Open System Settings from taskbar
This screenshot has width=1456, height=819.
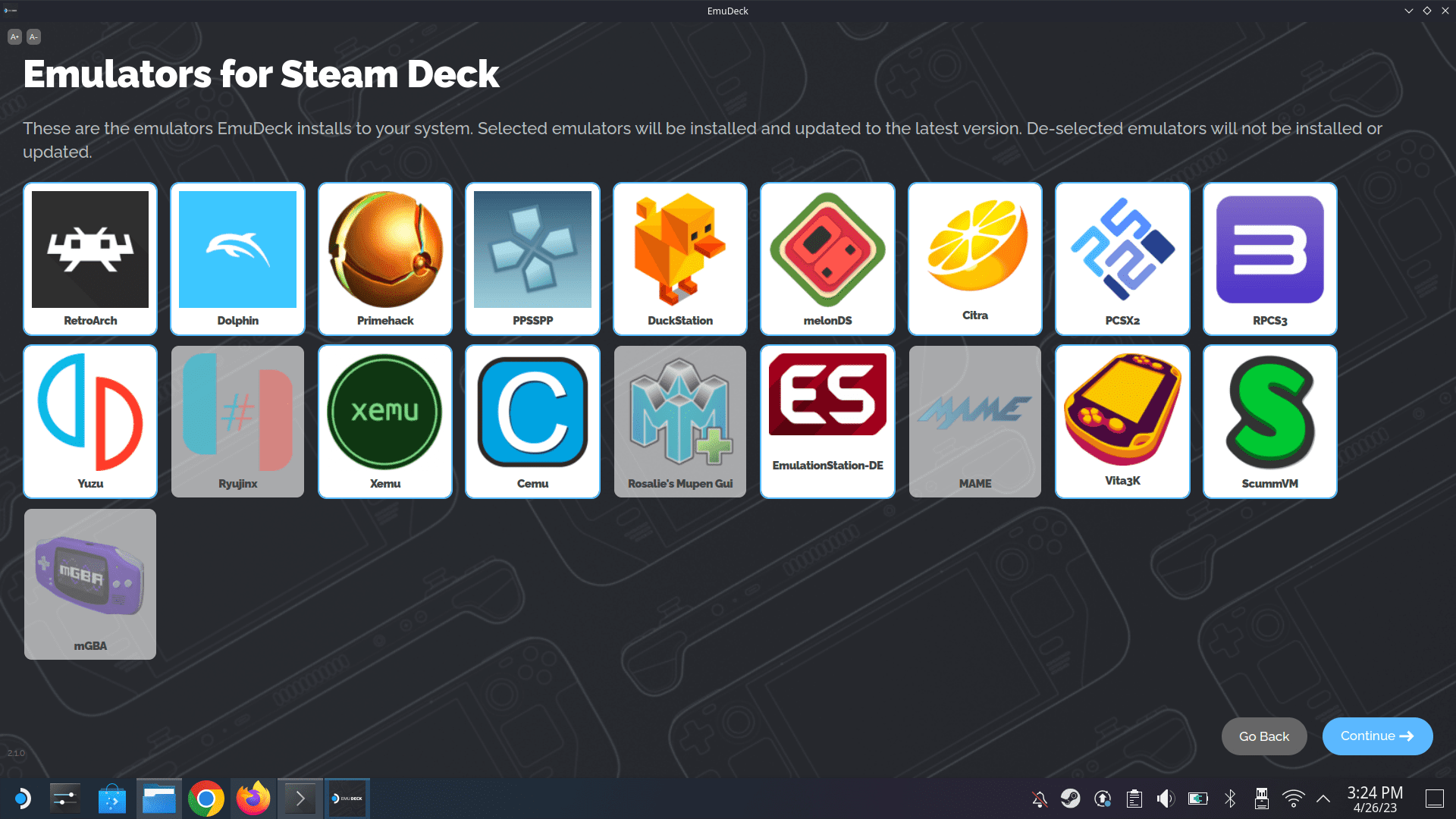tap(65, 799)
